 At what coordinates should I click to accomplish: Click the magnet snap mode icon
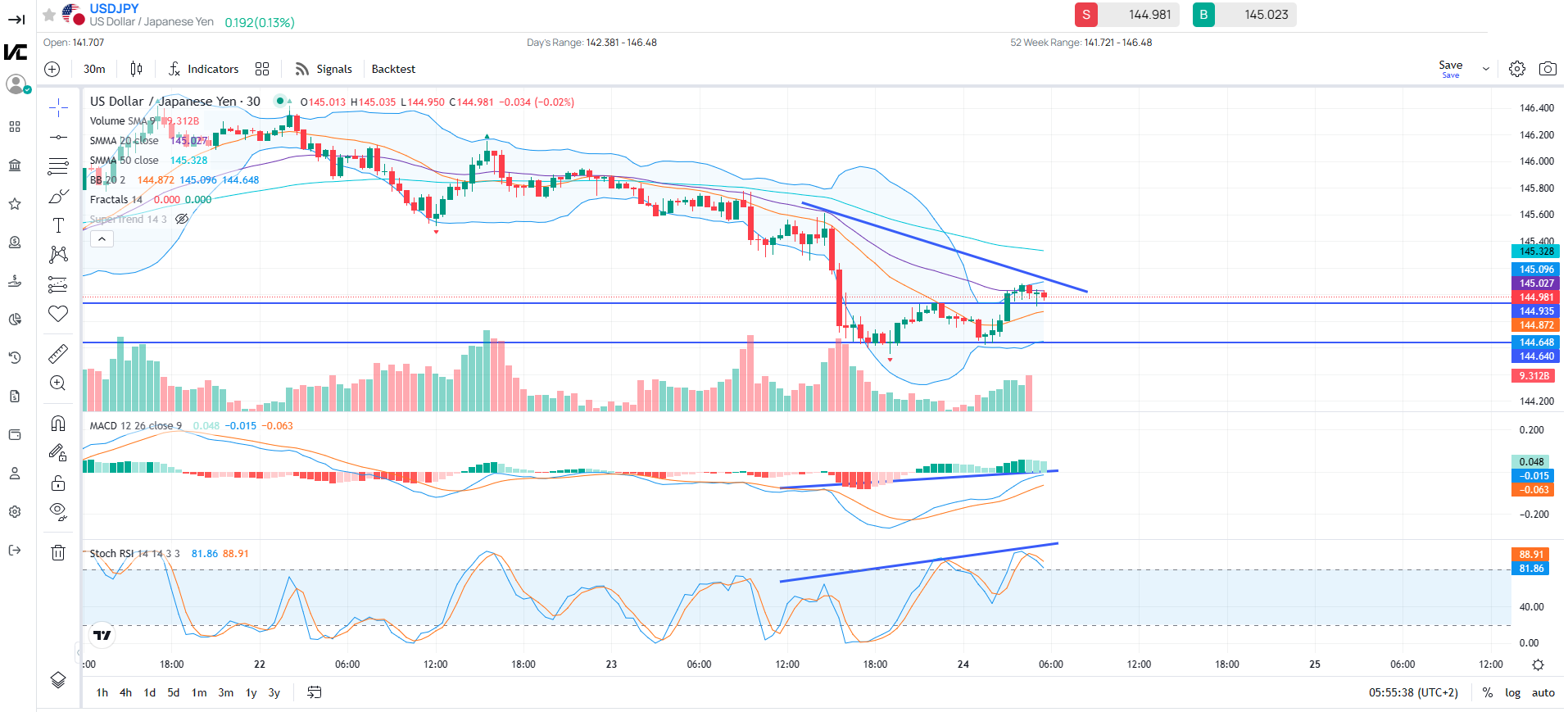[x=58, y=424]
